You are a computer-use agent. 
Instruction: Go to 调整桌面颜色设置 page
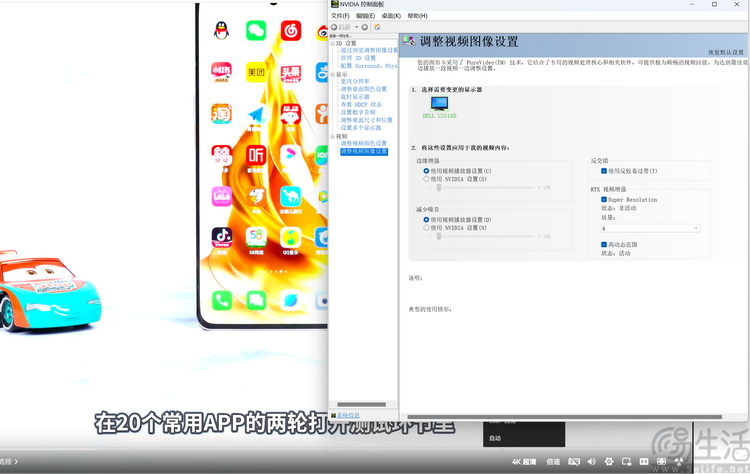point(364,89)
